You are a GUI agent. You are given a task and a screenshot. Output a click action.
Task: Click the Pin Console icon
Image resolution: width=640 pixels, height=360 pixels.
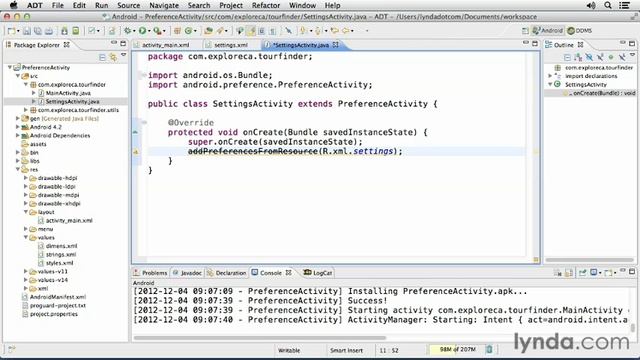pyautogui.click(x=582, y=273)
